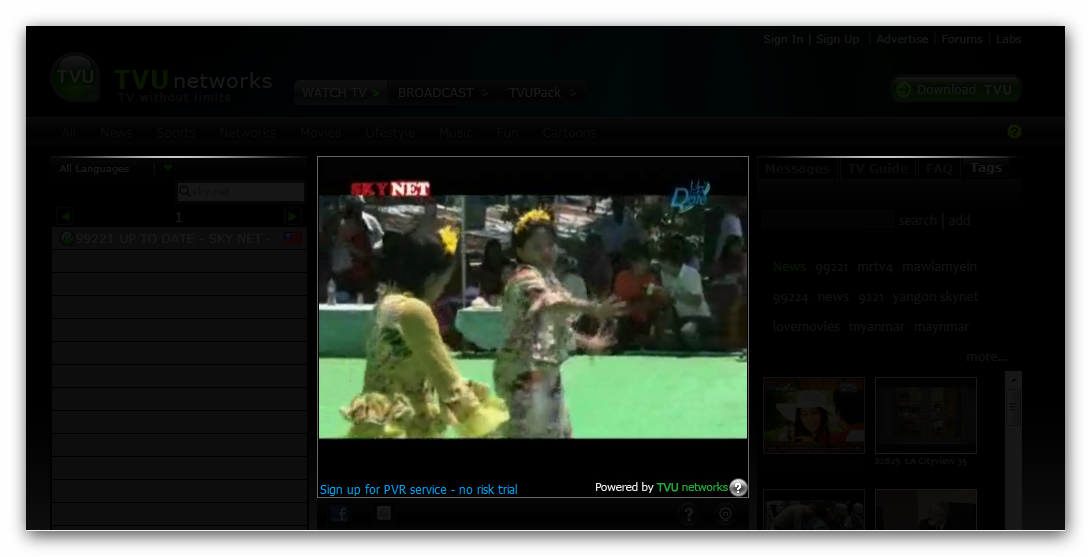Share channel by email icon
Image resolution: width=1091 pixels, height=557 pixels.
[x=383, y=513]
